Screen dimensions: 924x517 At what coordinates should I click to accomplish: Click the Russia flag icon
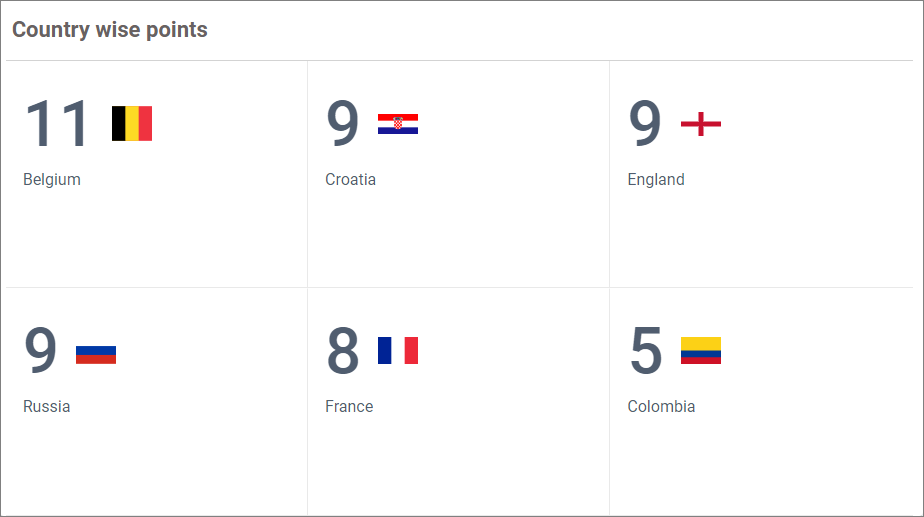96,355
